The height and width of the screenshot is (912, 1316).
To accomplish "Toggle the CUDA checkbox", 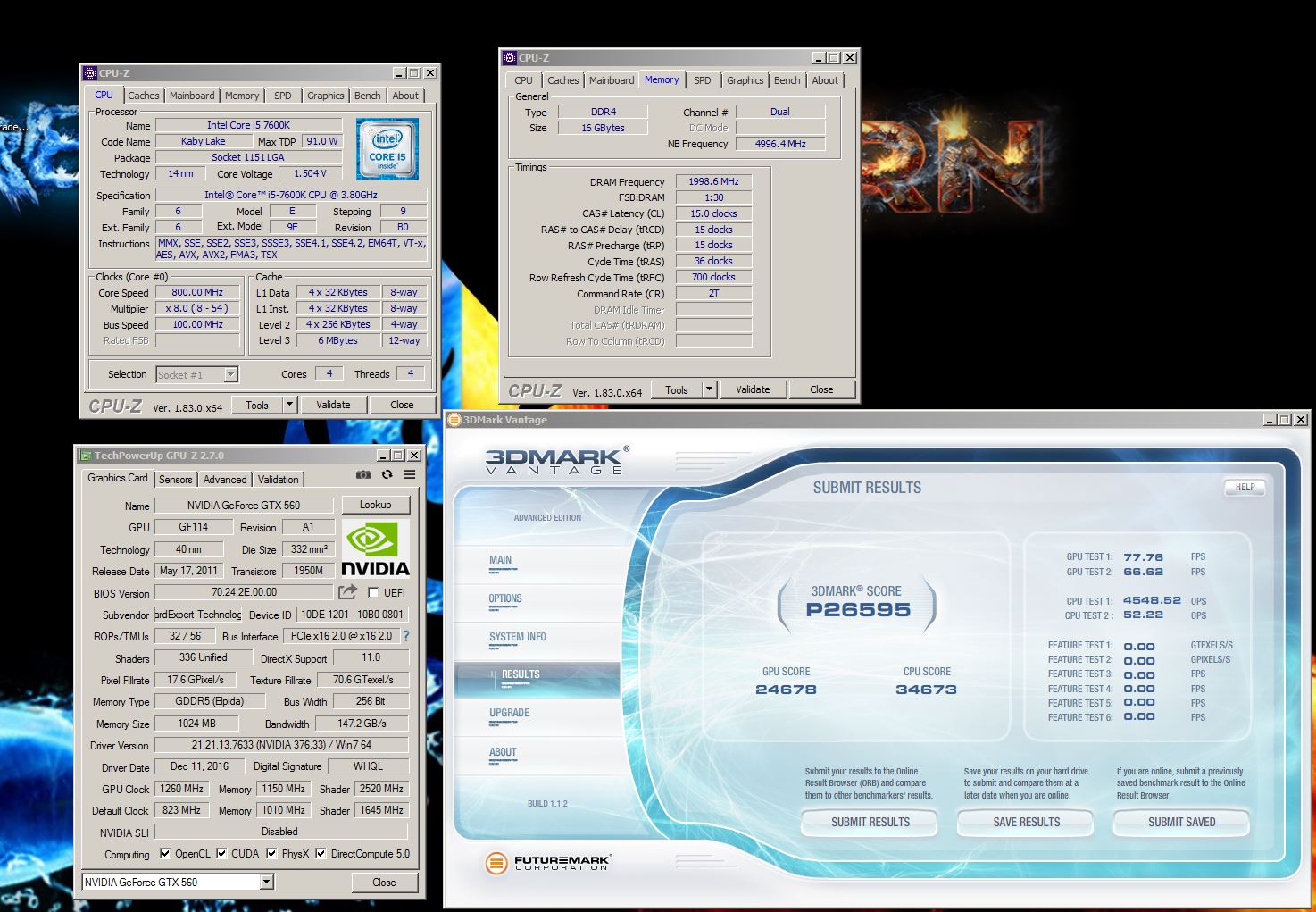I will tap(221, 853).
